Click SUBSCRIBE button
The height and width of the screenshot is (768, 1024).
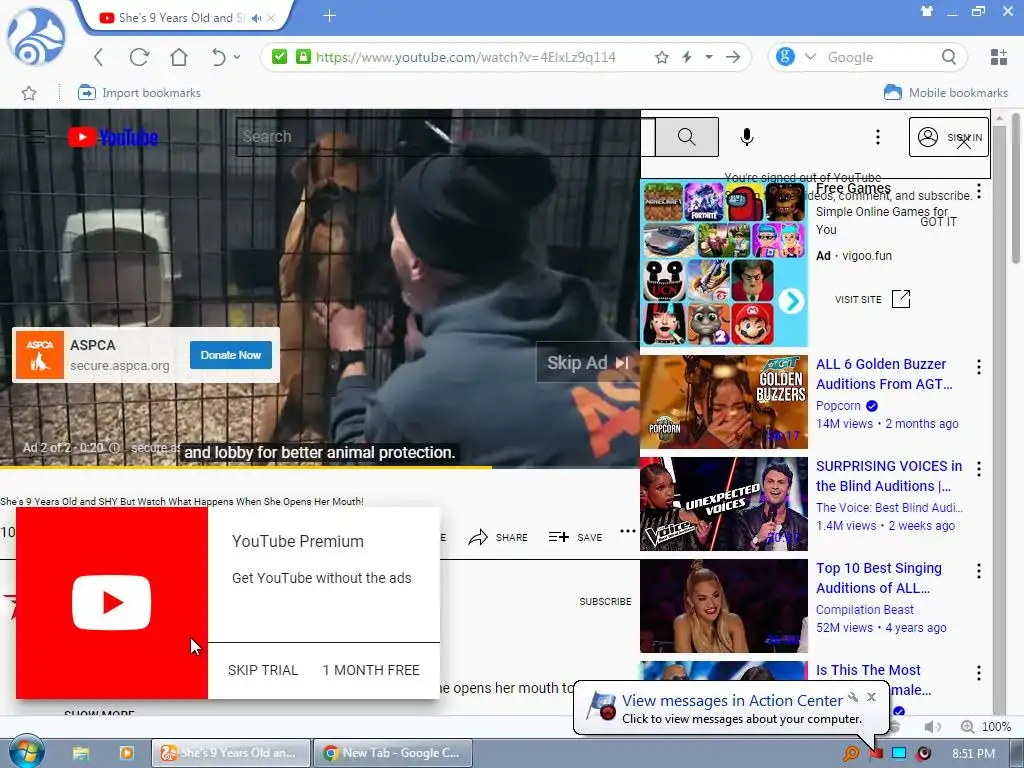point(605,601)
